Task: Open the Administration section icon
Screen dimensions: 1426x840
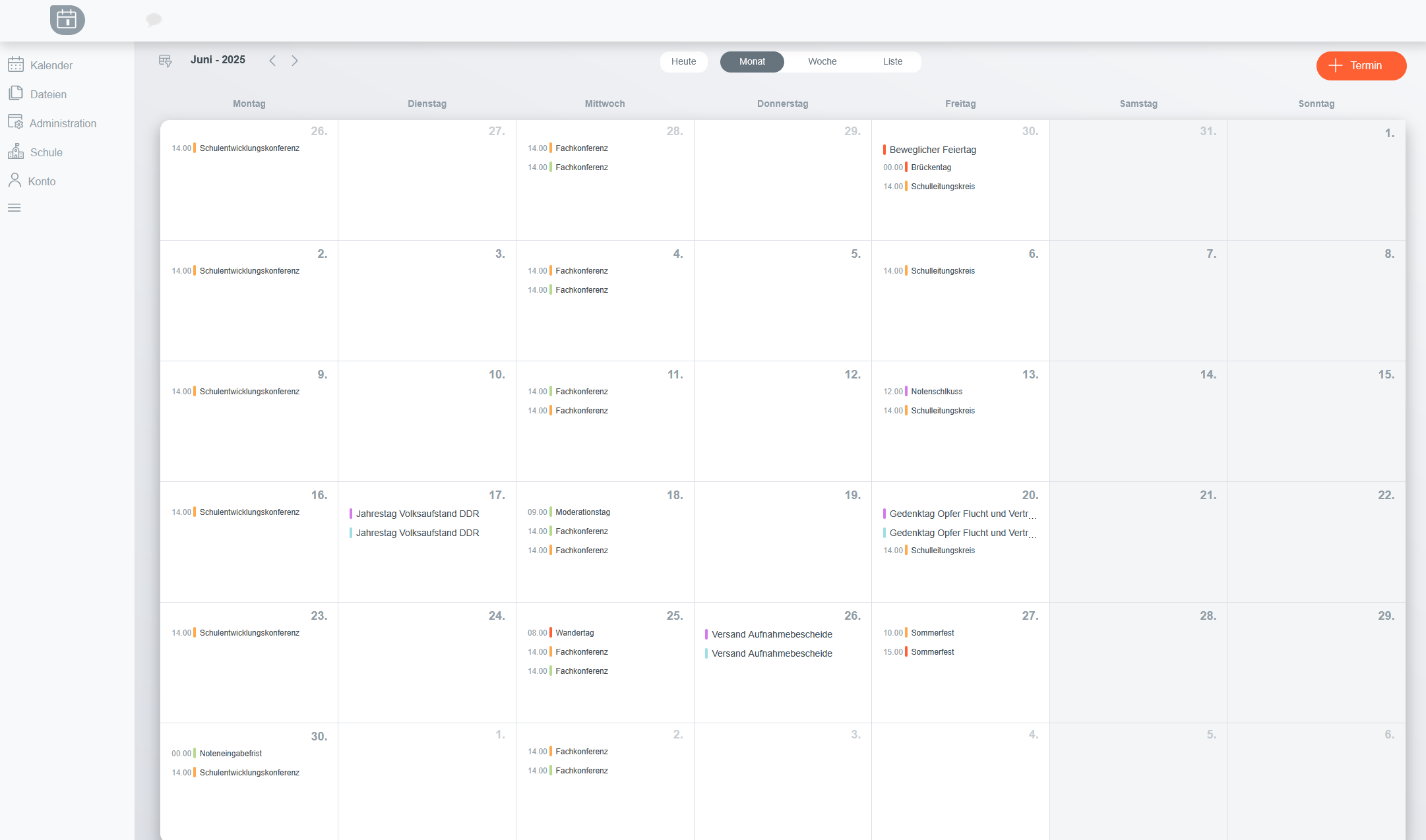Action: pos(16,123)
